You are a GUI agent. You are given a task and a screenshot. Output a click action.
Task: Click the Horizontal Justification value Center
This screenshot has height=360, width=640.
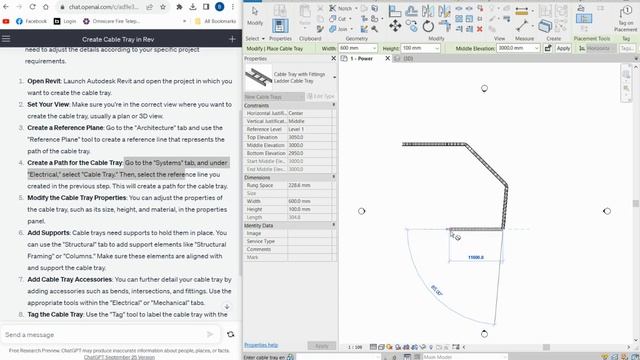click(x=310, y=113)
